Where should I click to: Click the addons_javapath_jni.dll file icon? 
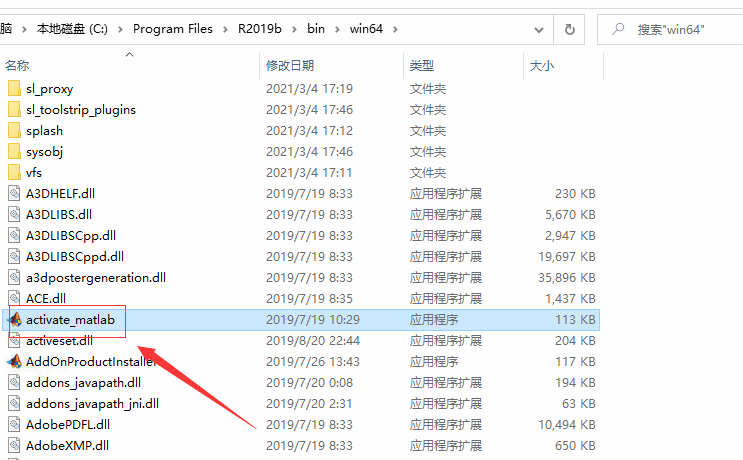point(14,403)
